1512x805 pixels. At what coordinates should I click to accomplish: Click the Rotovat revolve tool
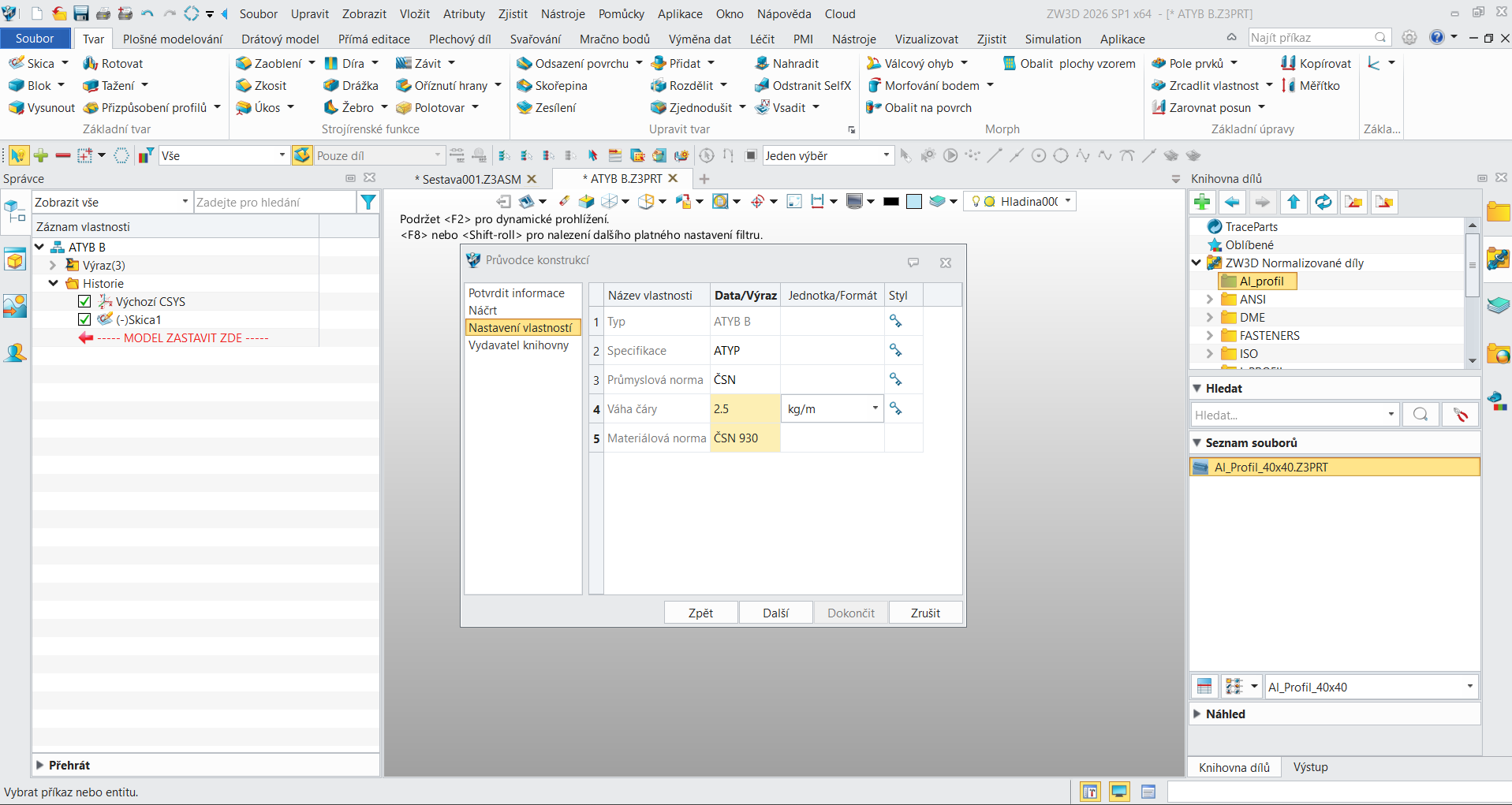[x=113, y=63]
